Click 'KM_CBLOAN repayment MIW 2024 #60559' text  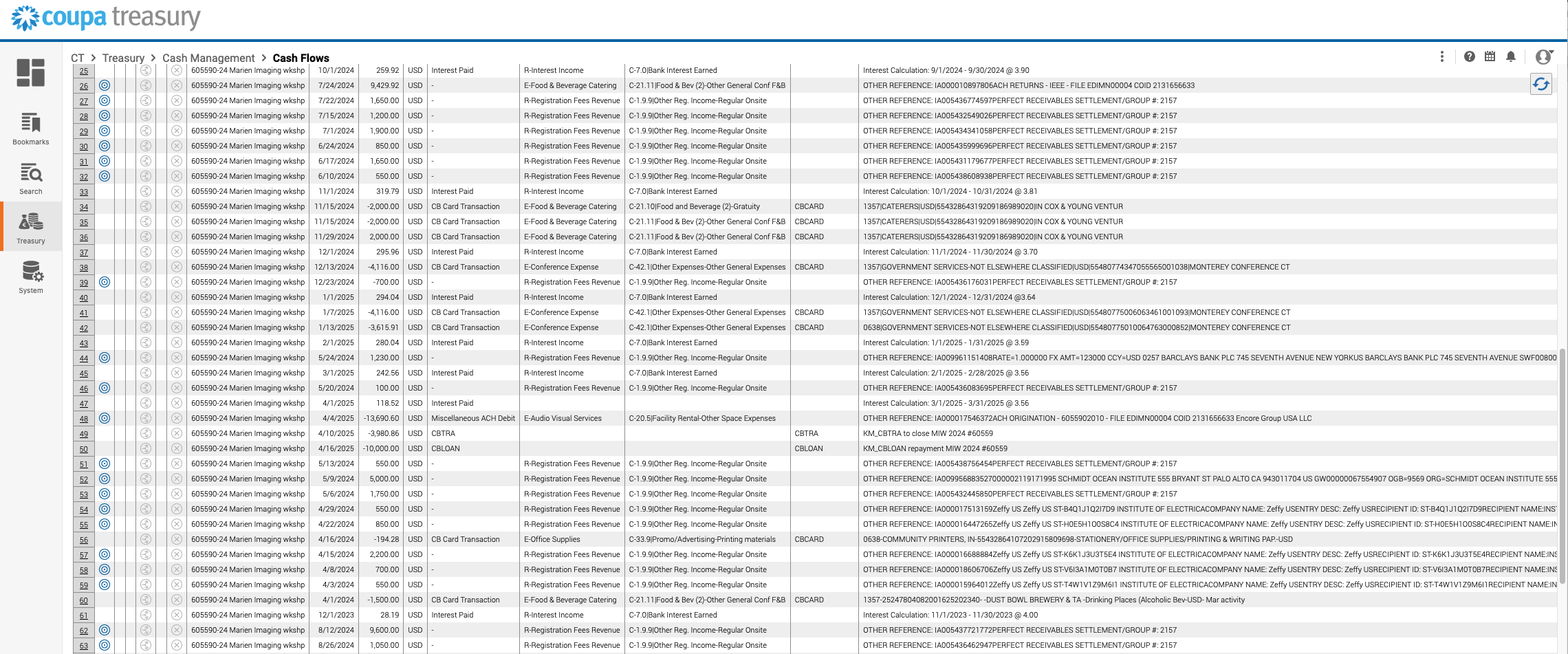(x=935, y=448)
